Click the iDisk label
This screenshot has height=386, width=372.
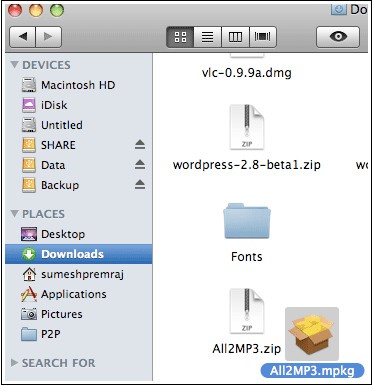[54, 105]
